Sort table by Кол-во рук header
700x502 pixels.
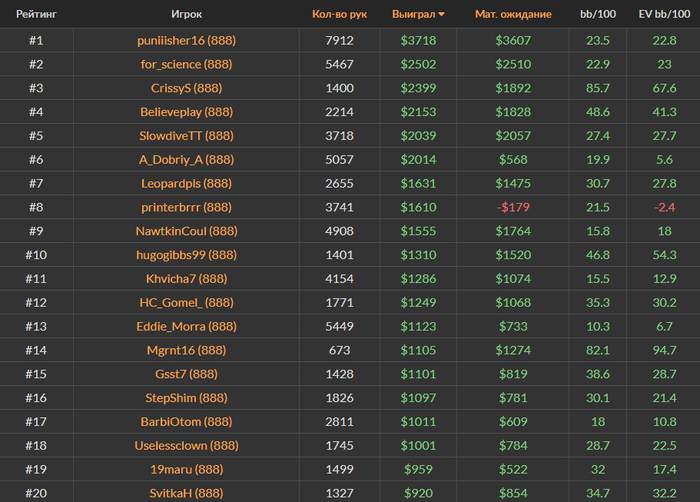(340, 15)
